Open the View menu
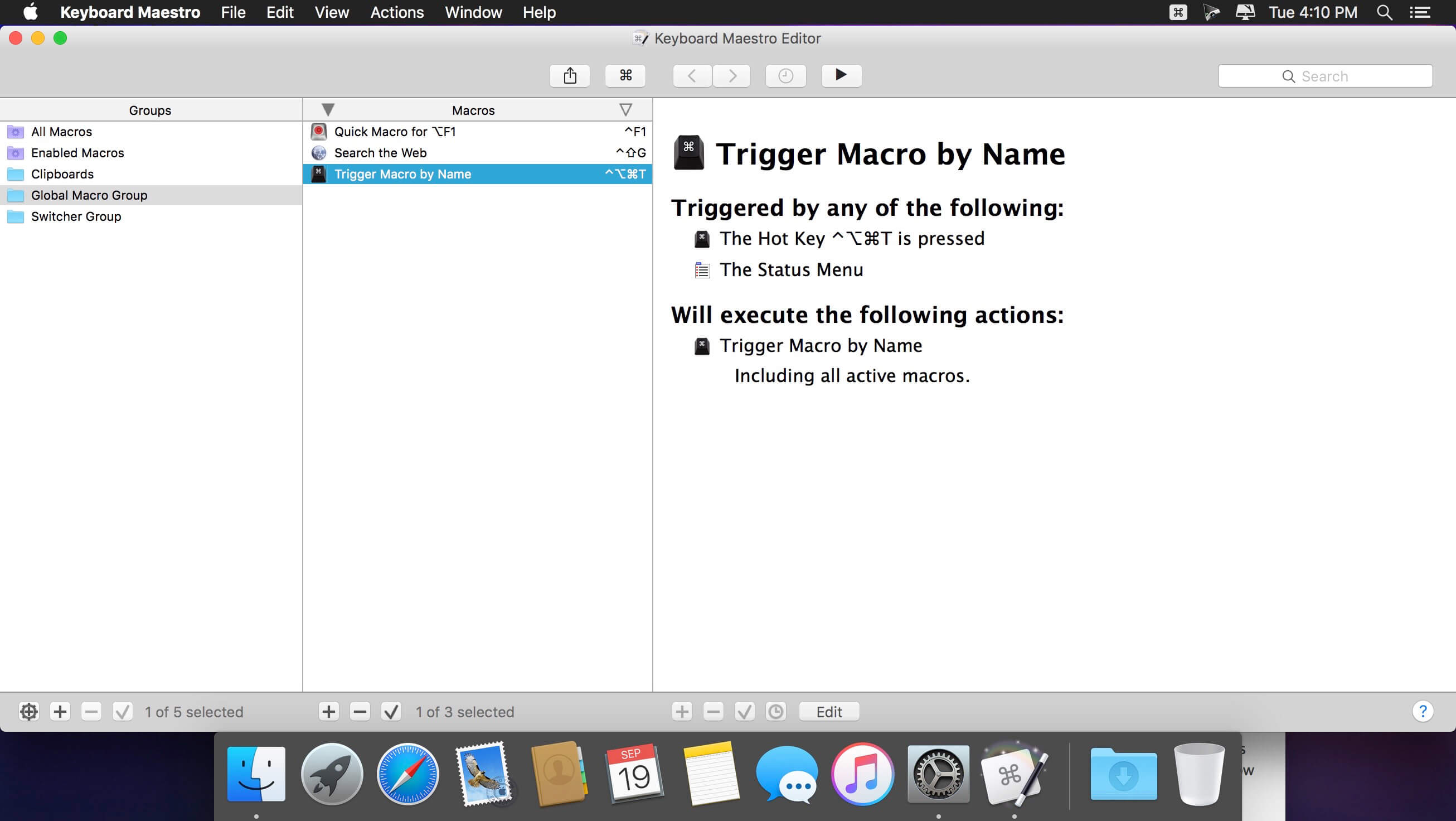 point(331,12)
